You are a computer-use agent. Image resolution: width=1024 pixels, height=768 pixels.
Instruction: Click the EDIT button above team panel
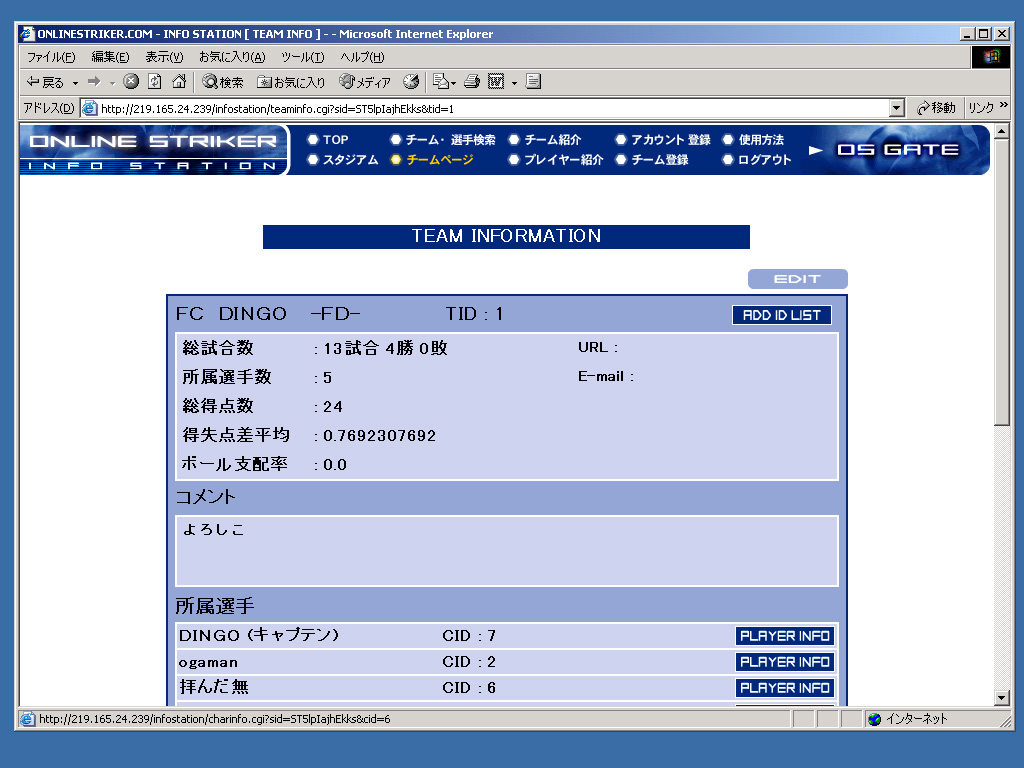point(797,279)
